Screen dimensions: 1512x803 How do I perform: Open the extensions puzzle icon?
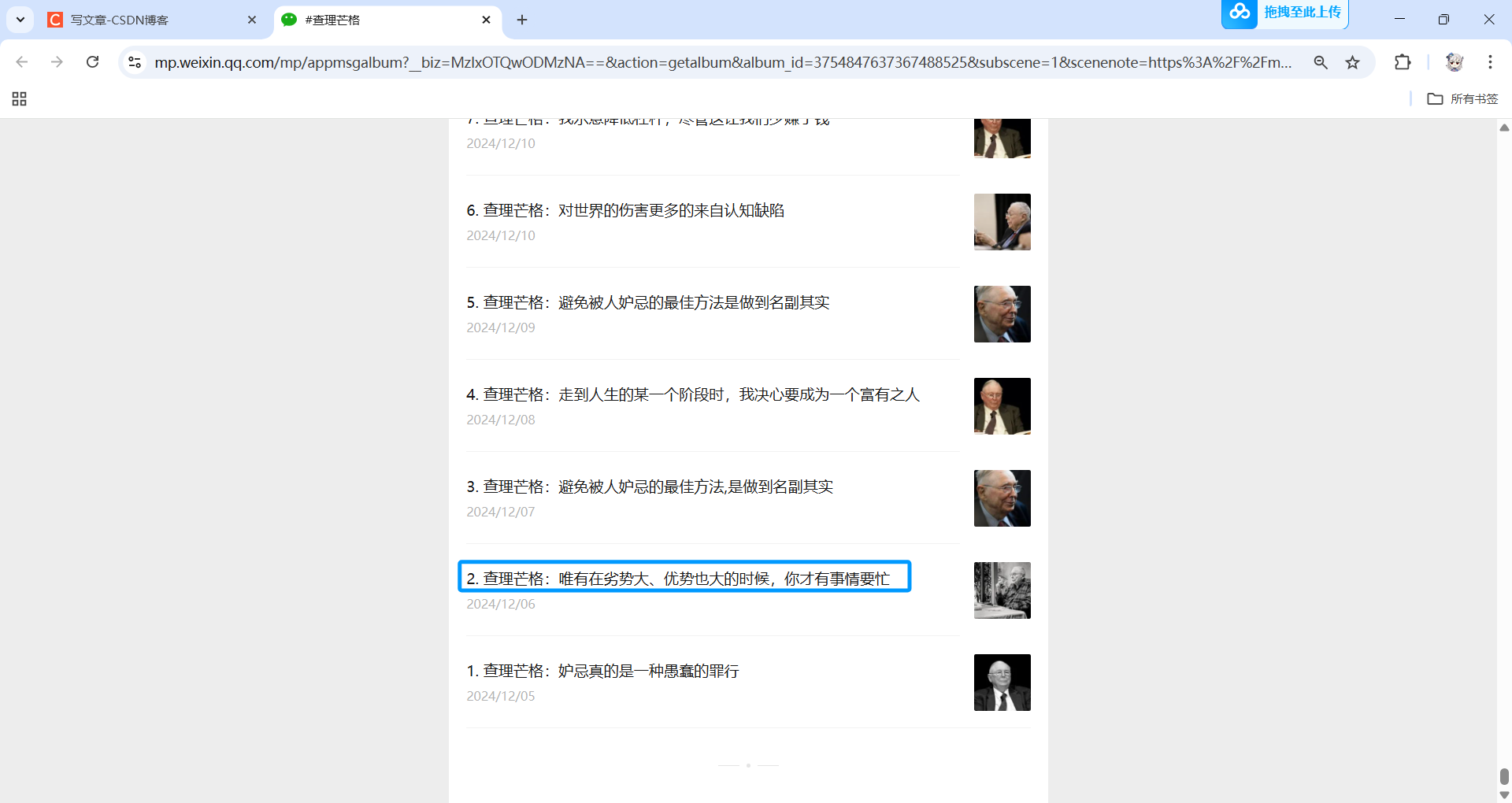click(x=1403, y=62)
